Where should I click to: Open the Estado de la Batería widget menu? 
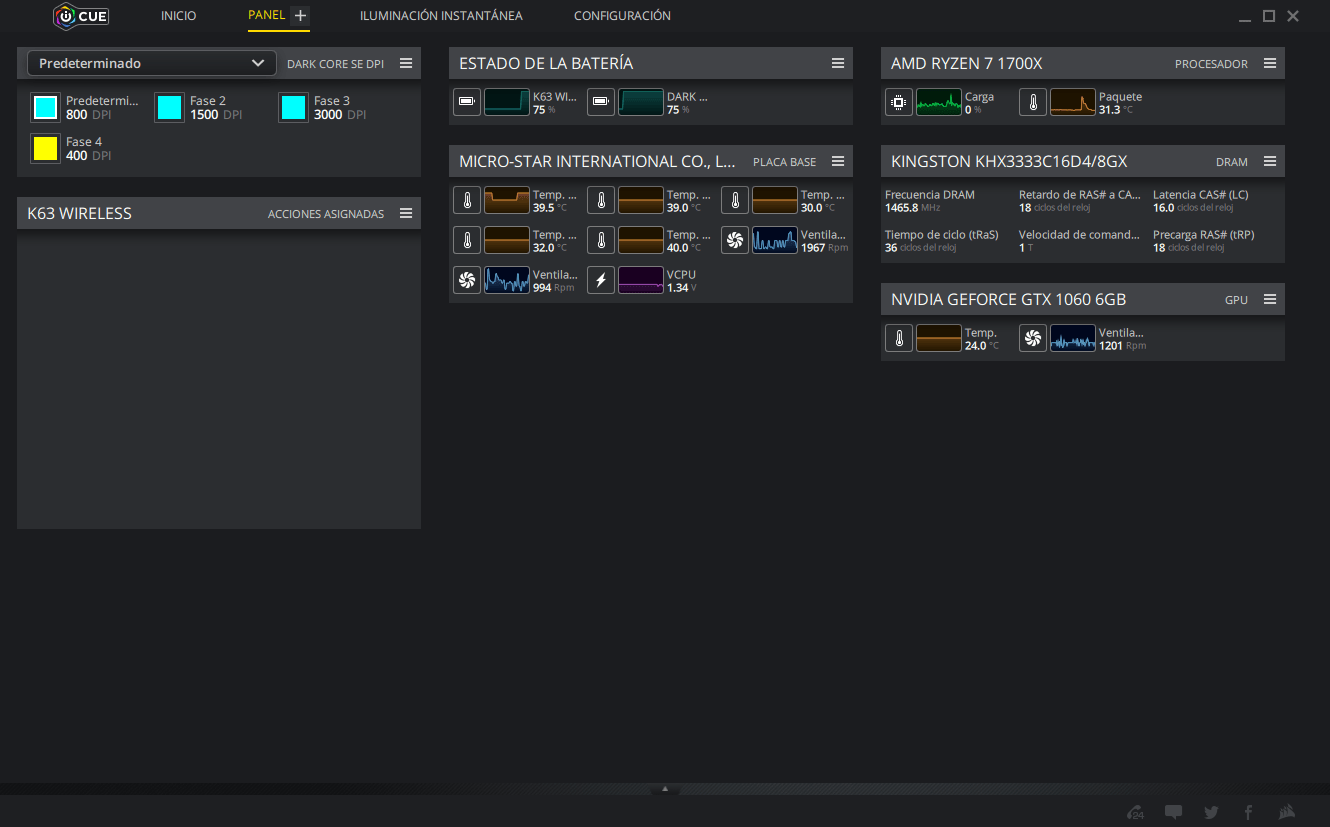click(x=838, y=63)
